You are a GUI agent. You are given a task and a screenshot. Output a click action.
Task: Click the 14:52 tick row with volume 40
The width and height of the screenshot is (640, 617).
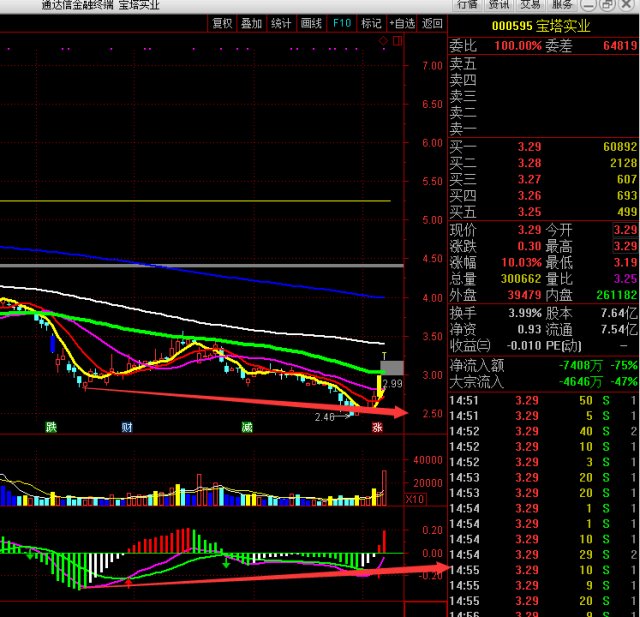pos(544,431)
